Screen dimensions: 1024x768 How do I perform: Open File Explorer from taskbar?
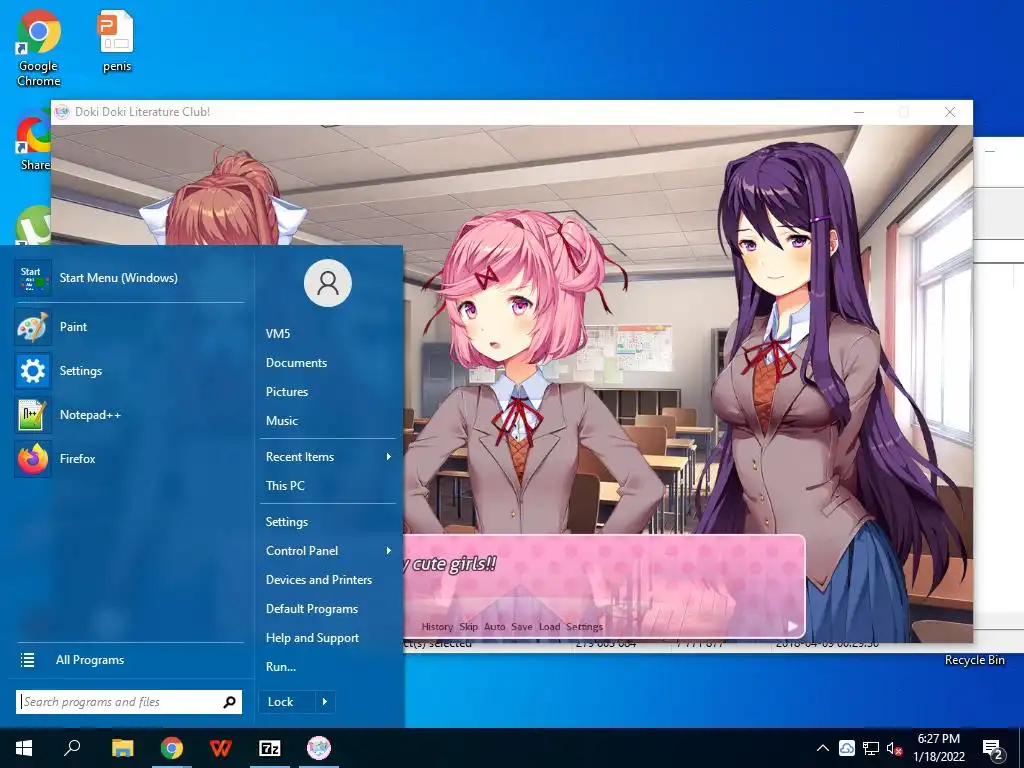coord(122,748)
